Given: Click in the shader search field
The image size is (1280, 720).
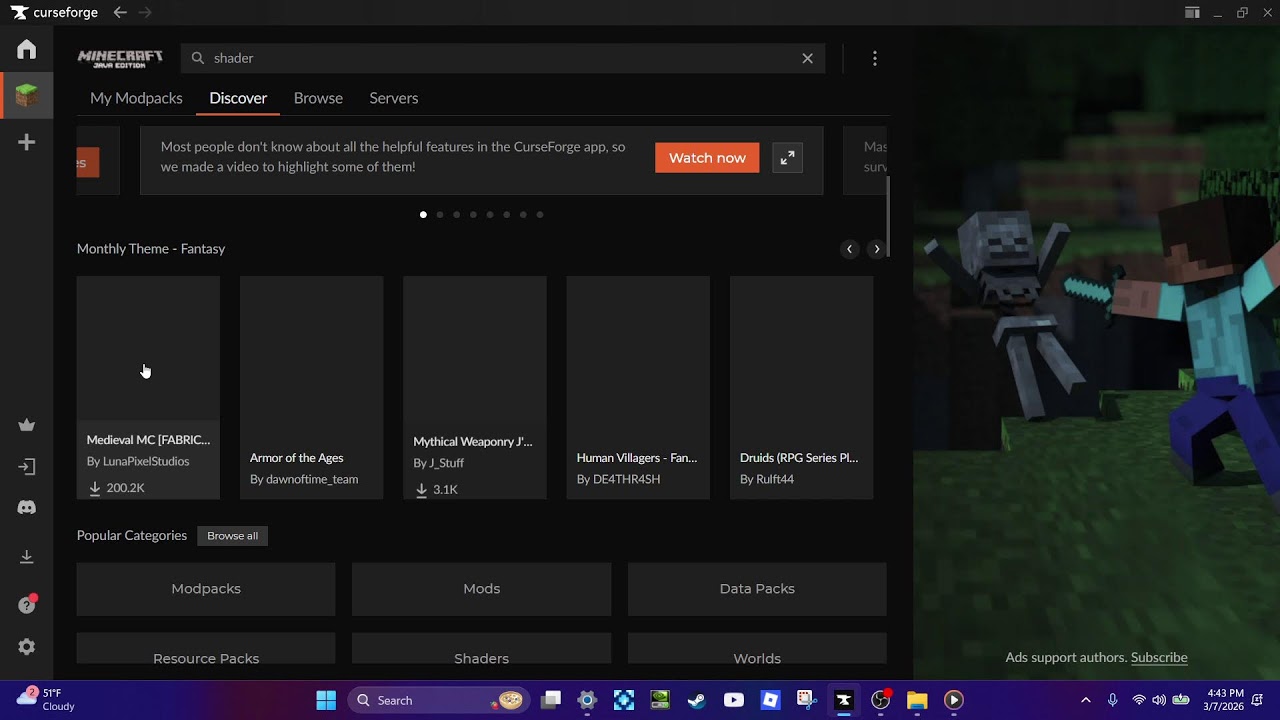Looking at the screenshot, I should 503,58.
